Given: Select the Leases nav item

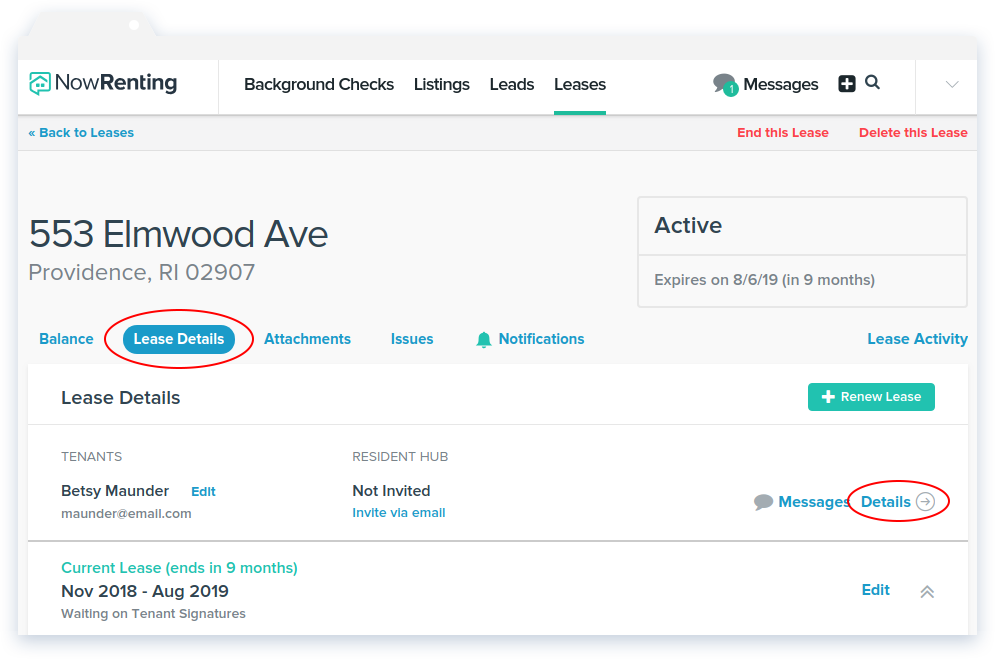Looking at the screenshot, I should coord(580,84).
